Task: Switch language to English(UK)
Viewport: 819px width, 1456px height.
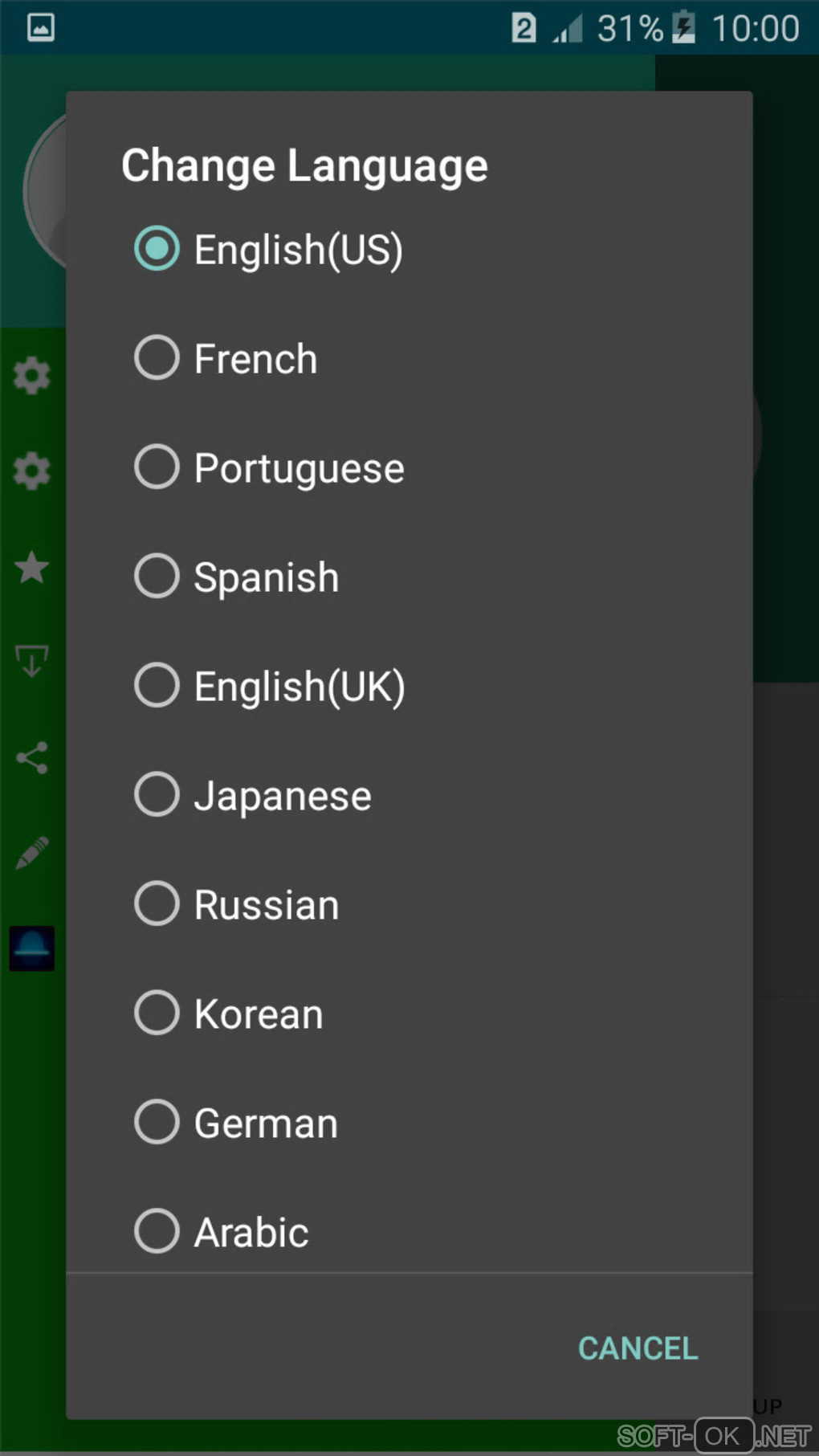Action: (157, 686)
